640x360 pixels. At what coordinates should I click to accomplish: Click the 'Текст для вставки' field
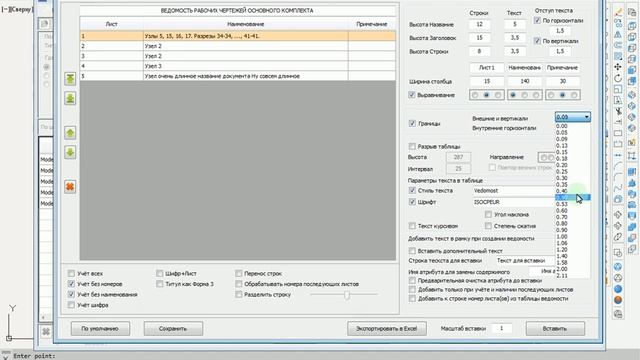point(524,260)
